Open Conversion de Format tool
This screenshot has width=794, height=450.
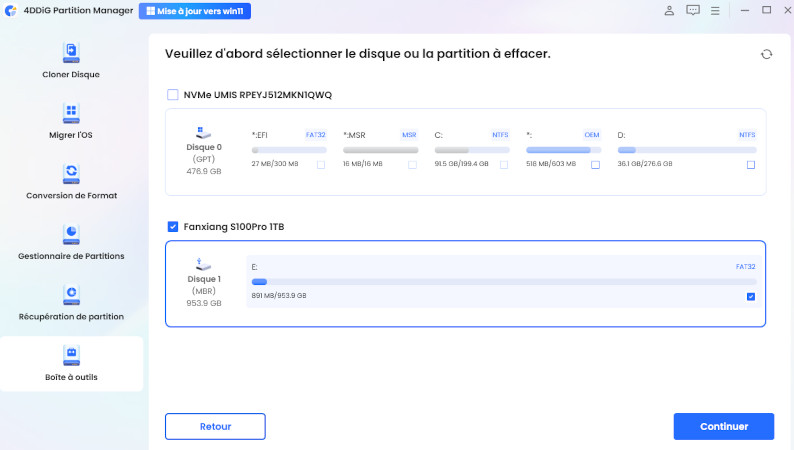click(x=71, y=182)
